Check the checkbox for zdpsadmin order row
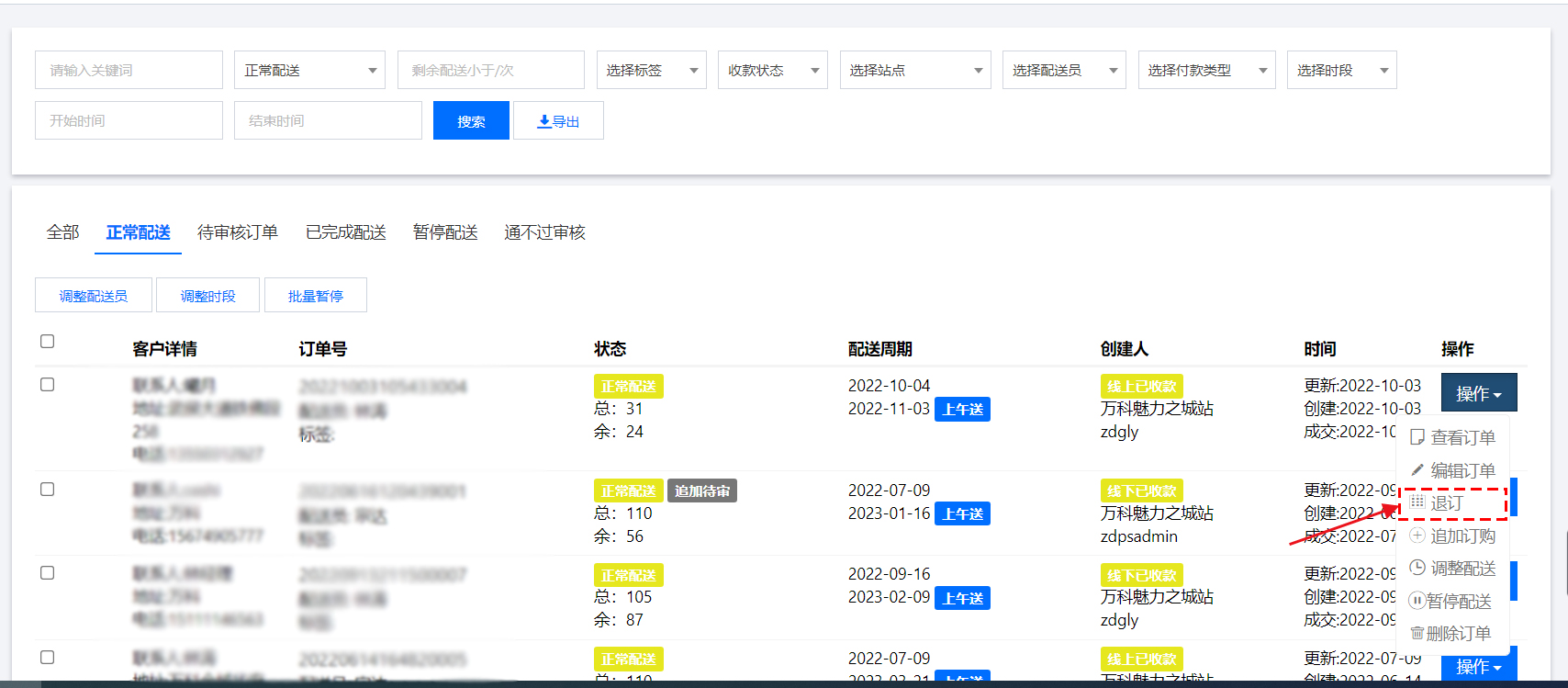The image size is (1568, 688). (48, 490)
